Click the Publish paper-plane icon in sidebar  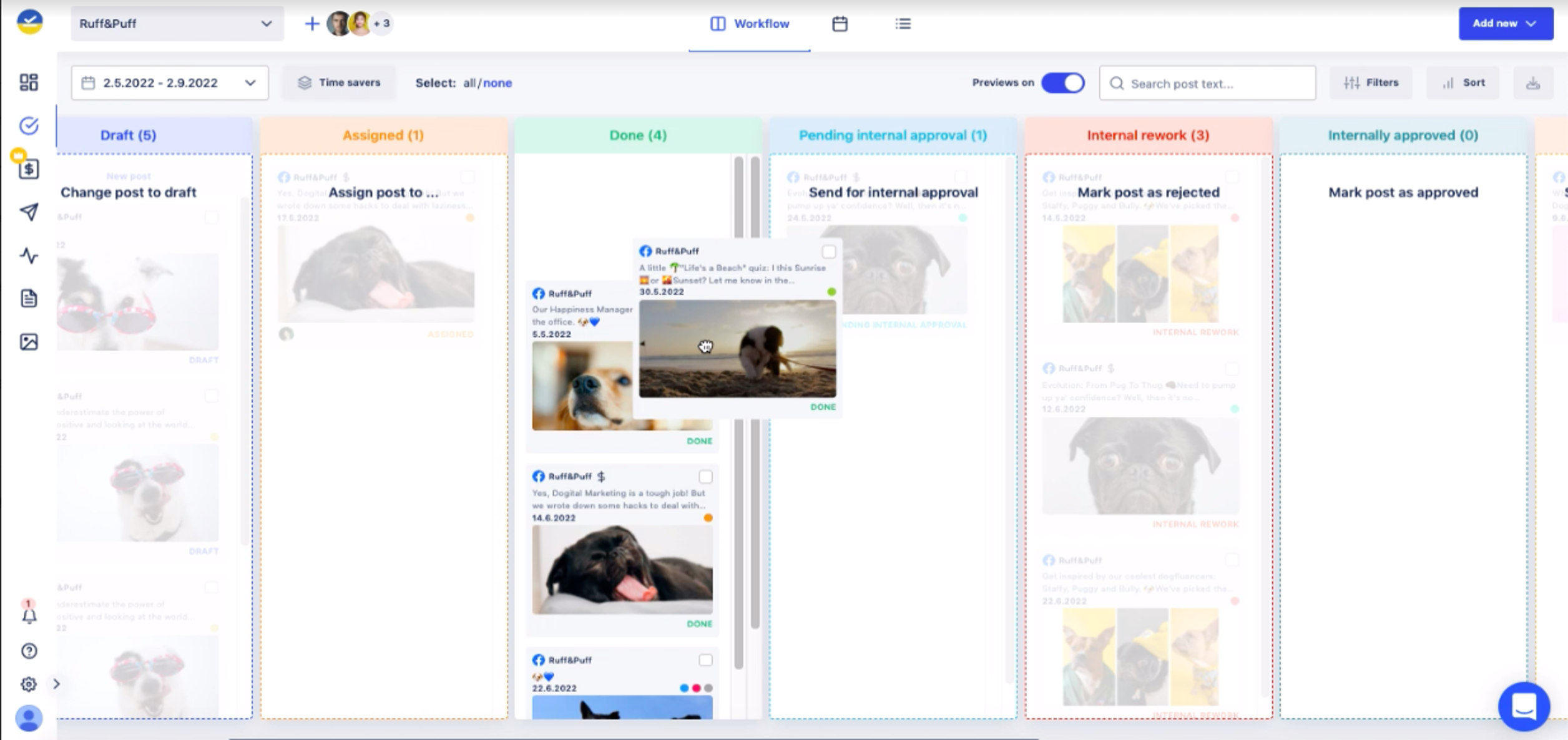tap(29, 212)
